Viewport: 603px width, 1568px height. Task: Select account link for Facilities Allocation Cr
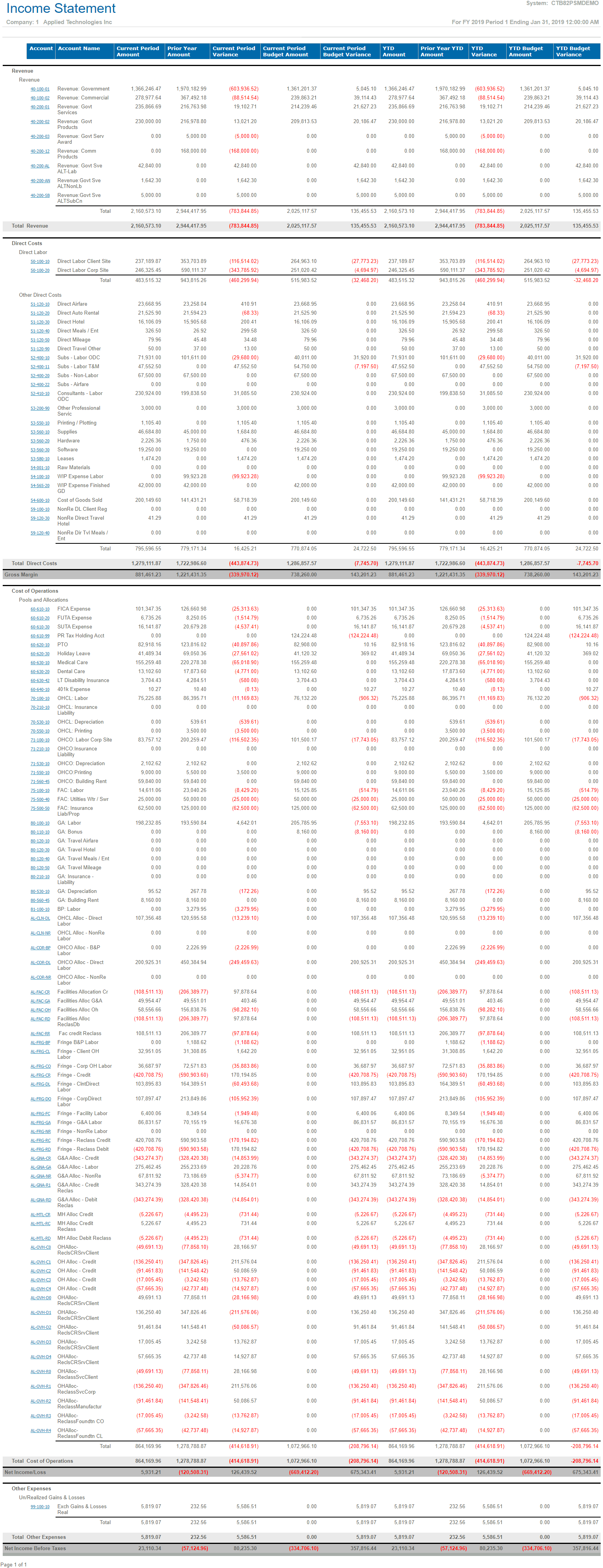coord(40,992)
